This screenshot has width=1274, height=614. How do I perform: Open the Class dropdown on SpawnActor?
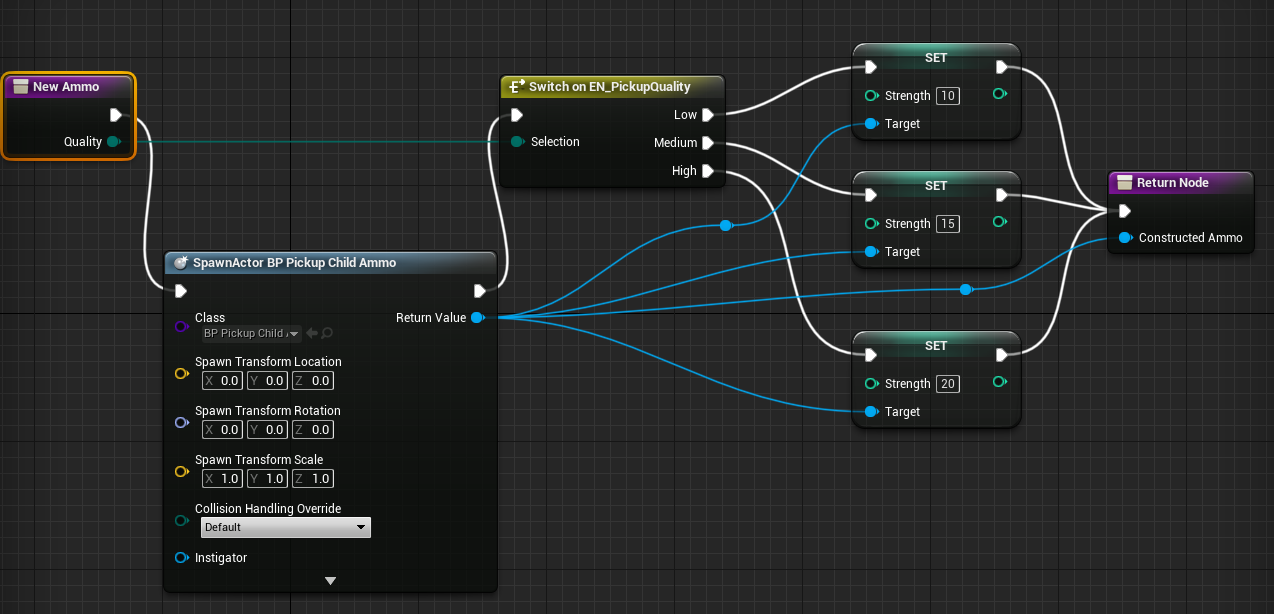click(251, 333)
